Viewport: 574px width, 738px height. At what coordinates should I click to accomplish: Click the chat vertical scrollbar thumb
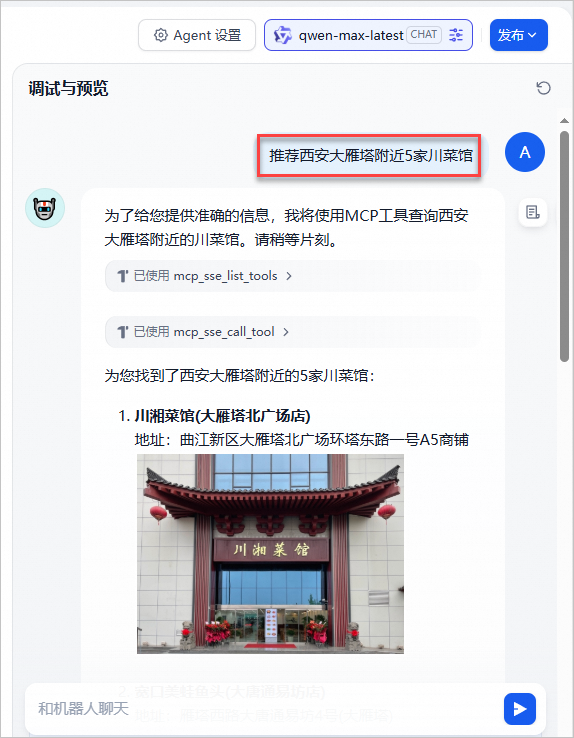coord(564,246)
